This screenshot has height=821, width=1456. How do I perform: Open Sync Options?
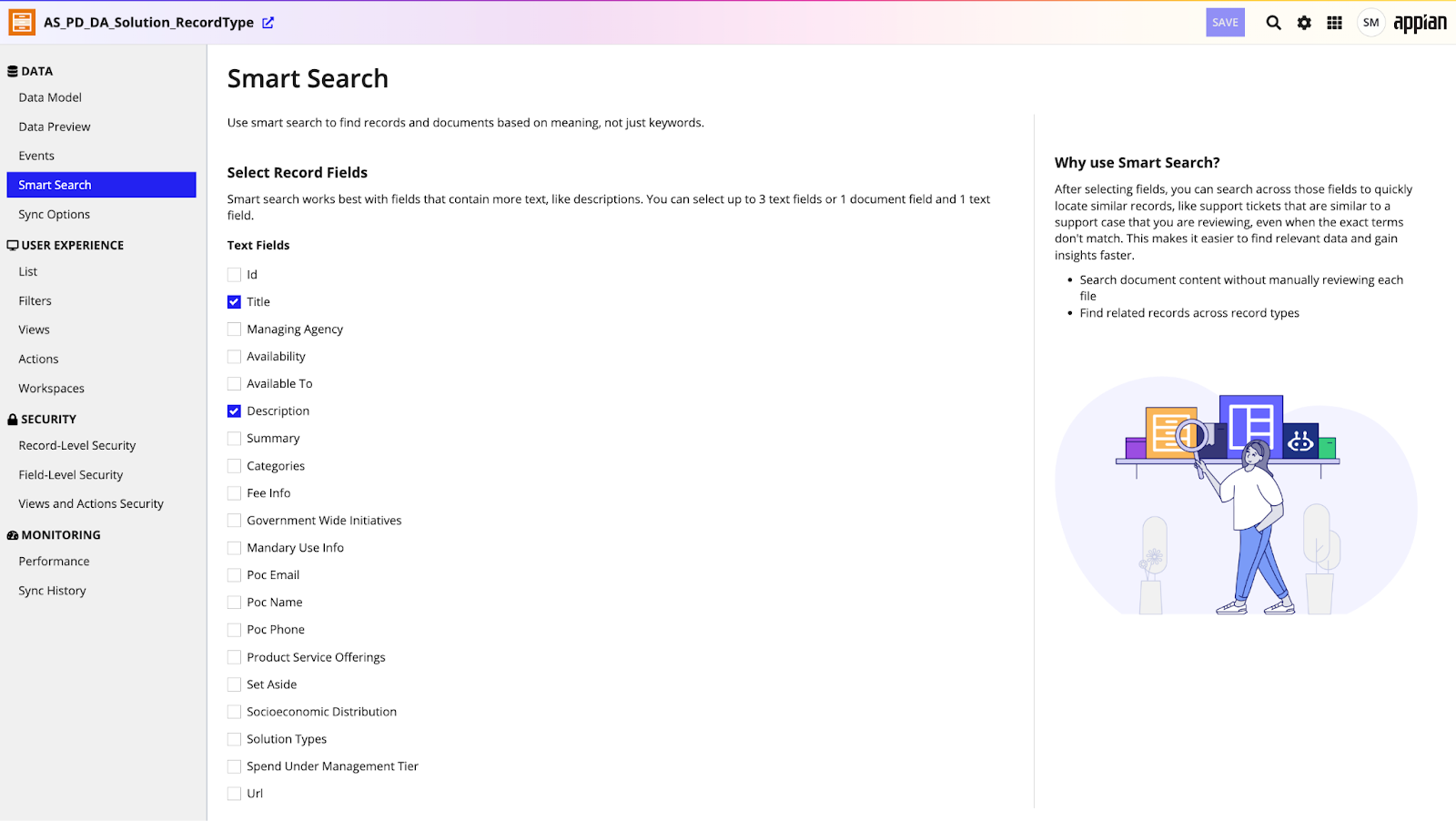point(54,214)
